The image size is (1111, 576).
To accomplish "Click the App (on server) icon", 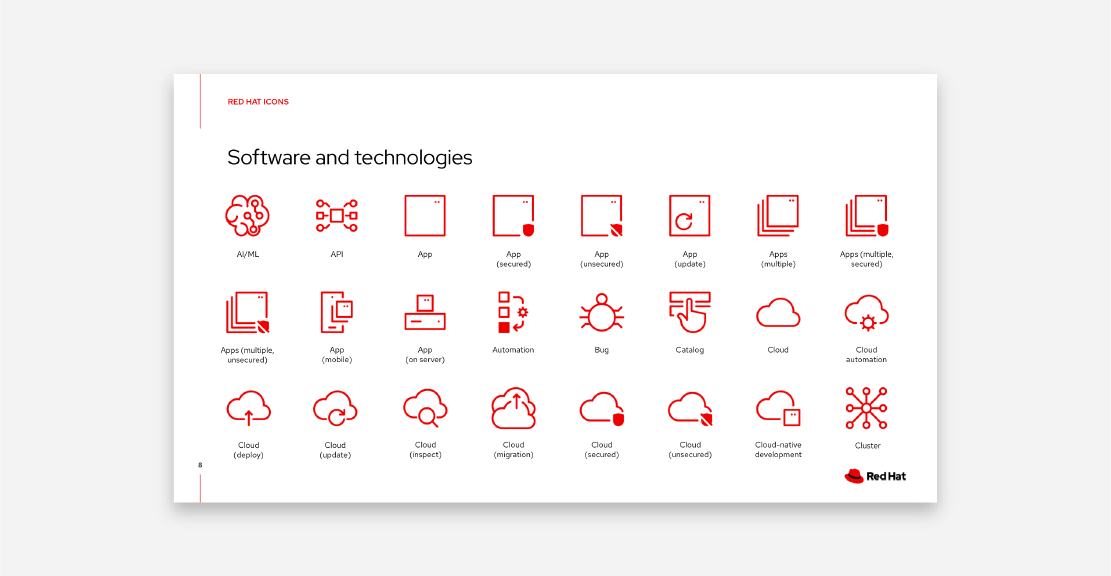I will (x=425, y=312).
